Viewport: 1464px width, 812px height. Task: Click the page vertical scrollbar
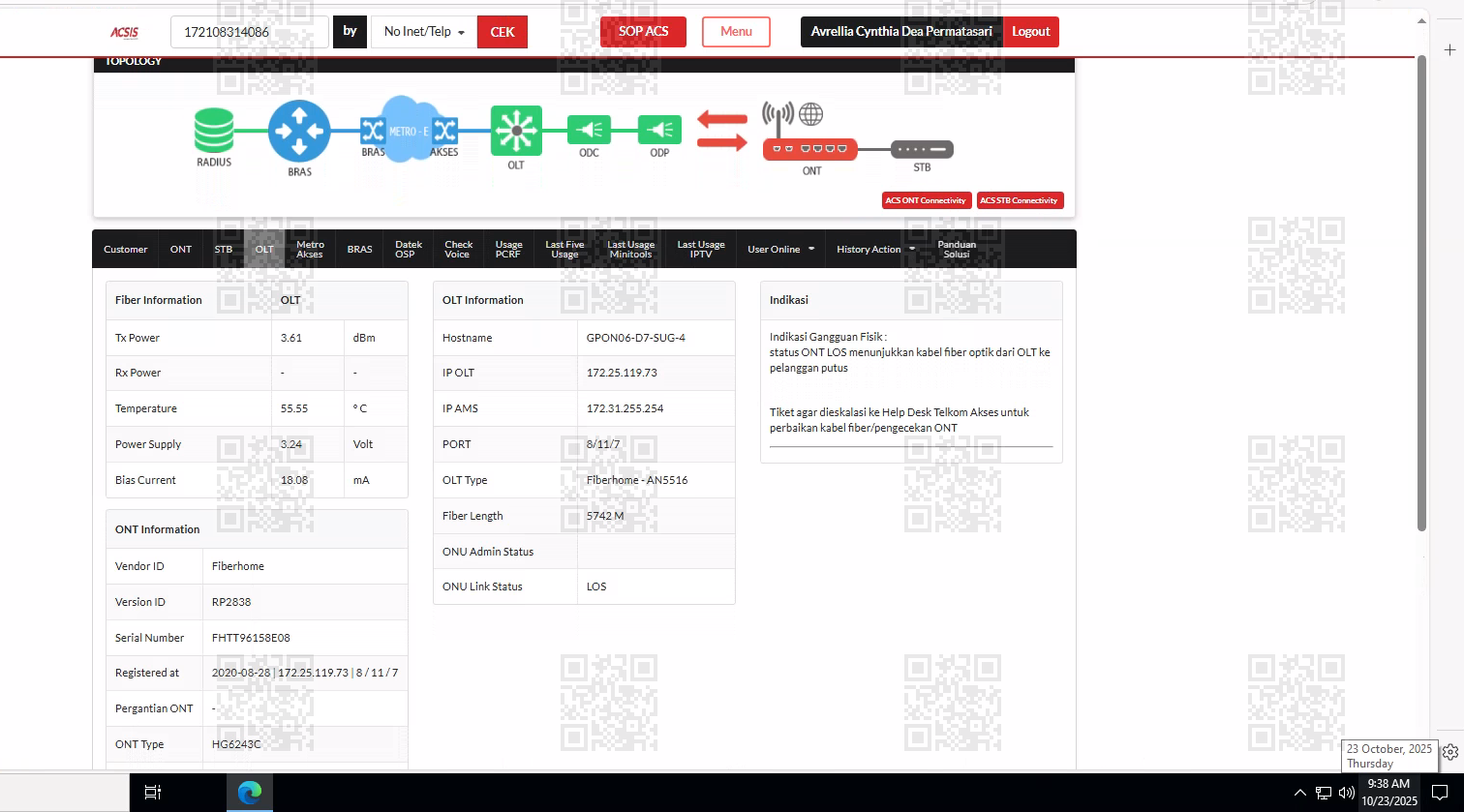(x=1421, y=292)
